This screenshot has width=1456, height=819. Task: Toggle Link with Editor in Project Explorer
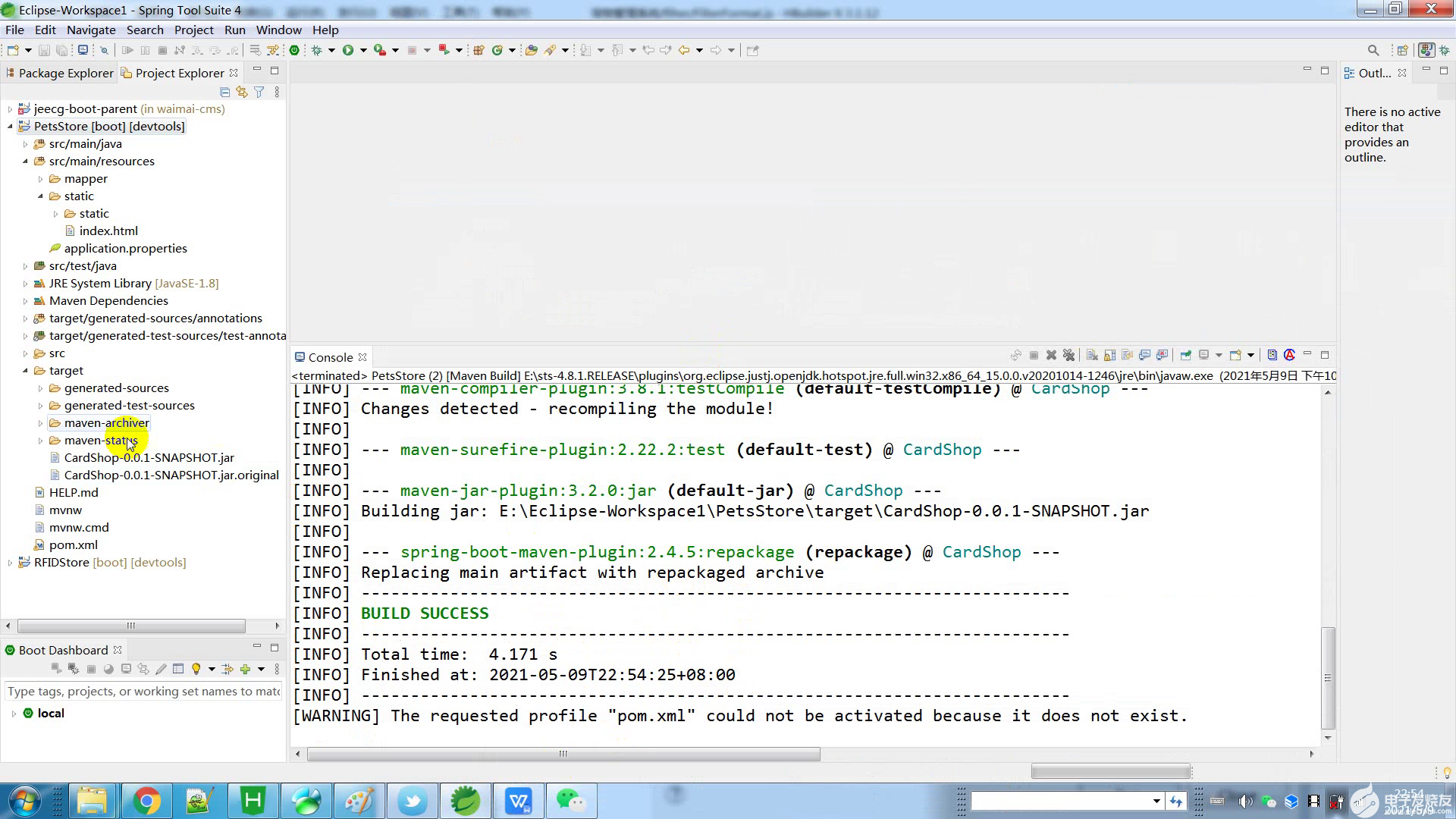tap(242, 92)
